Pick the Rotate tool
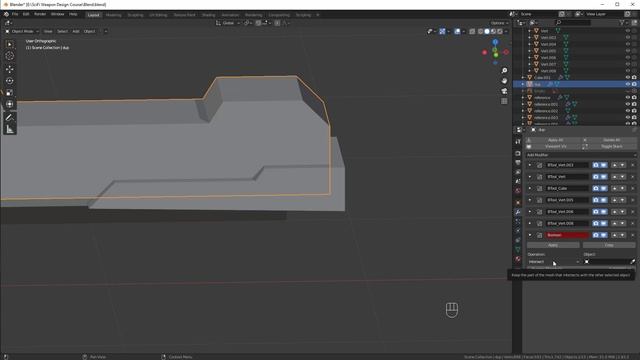Screen dimensions: 640x360 click(10, 81)
